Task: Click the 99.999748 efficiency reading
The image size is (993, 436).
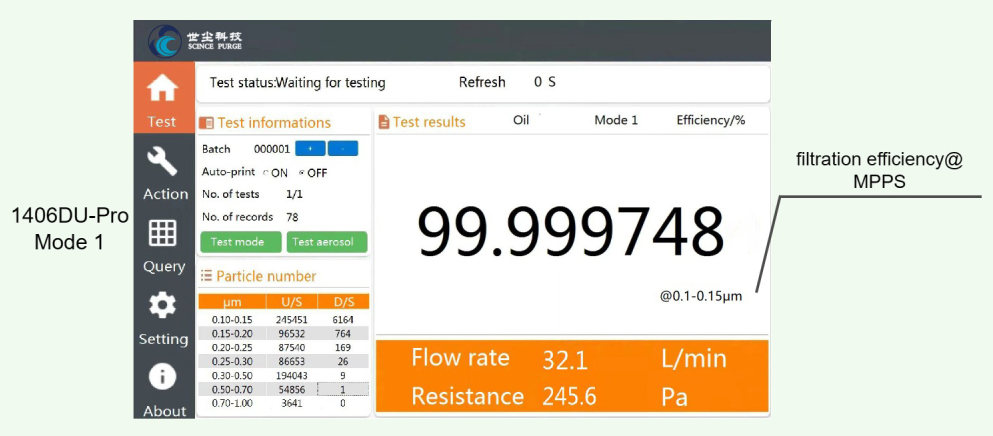Action: click(570, 232)
